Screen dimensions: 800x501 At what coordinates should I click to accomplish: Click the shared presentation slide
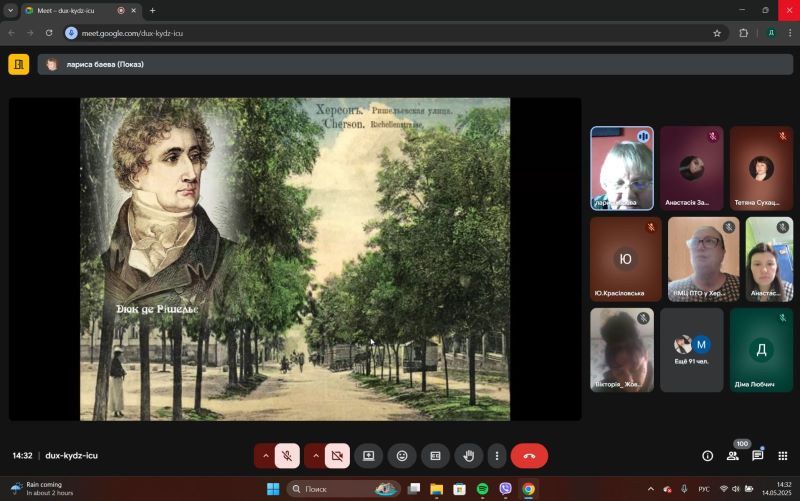point(295,259)
